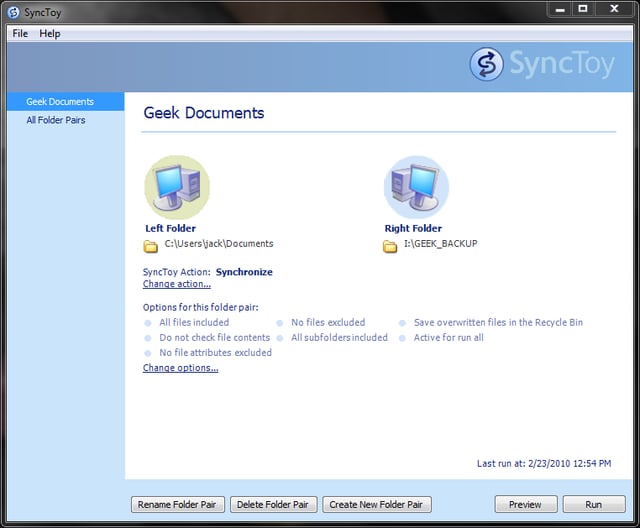Click the No file attributes excluded text
This screenshot has height=528, width=640.
tap(216, 353)
